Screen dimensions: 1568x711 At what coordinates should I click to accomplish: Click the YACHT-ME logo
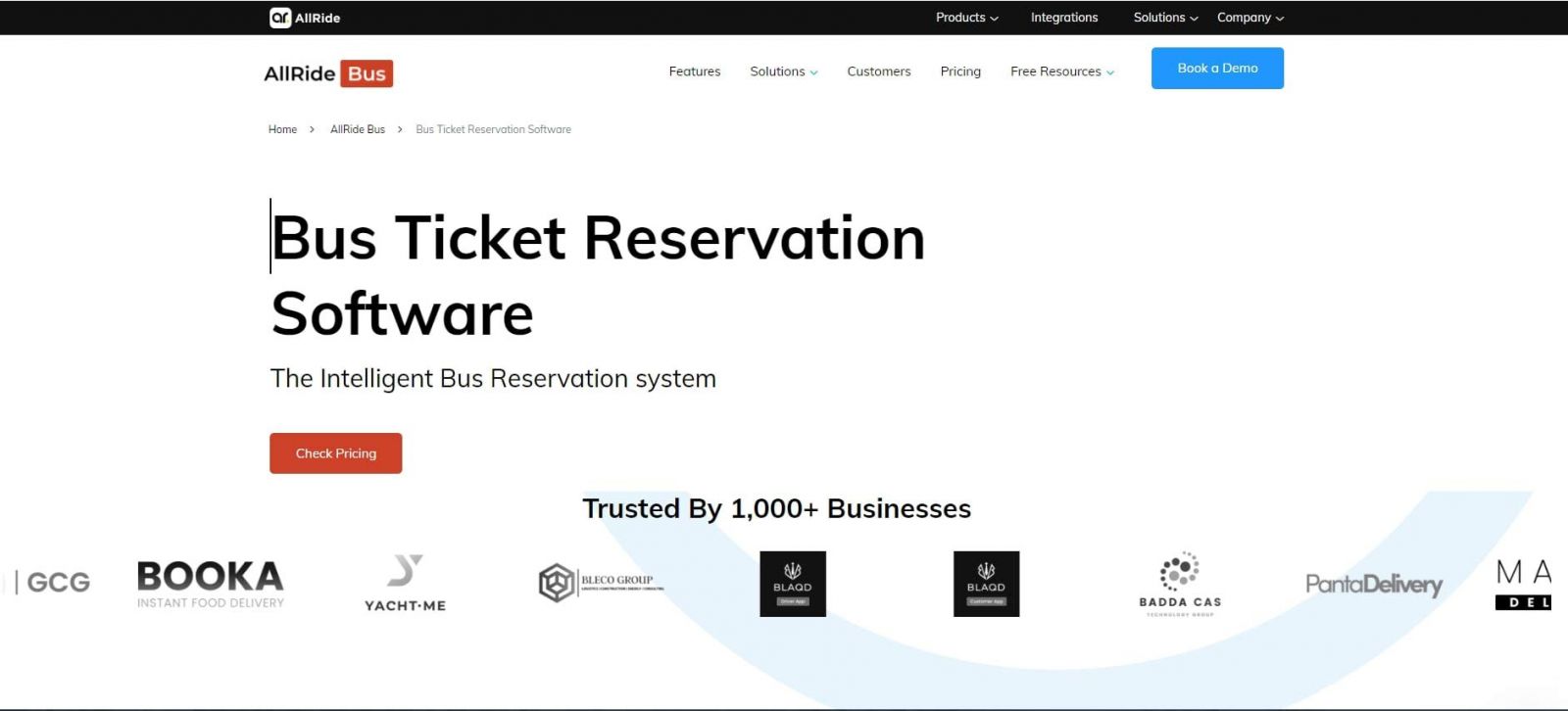[405, 584]
